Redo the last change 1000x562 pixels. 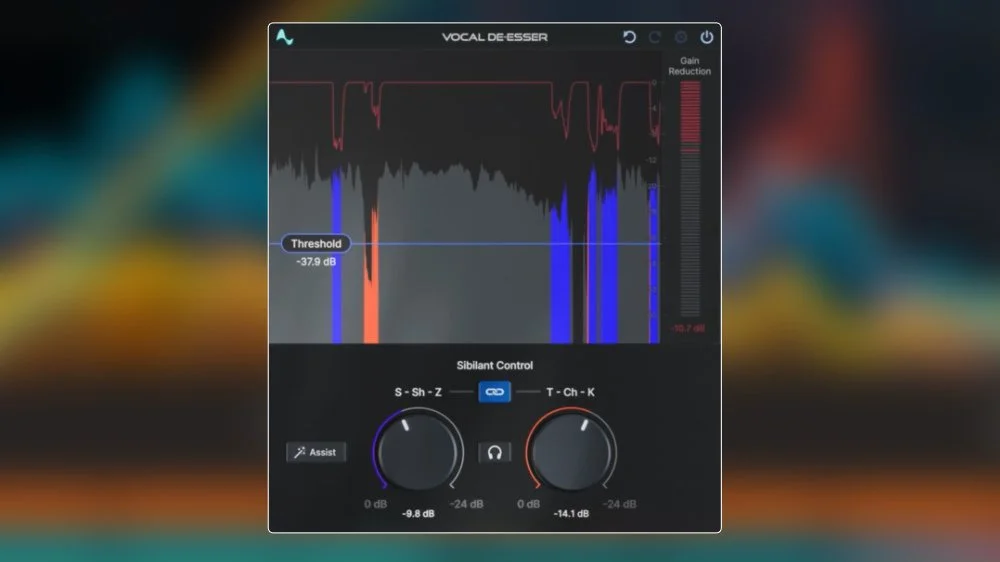pyautogui.click(x=654, y=37)
